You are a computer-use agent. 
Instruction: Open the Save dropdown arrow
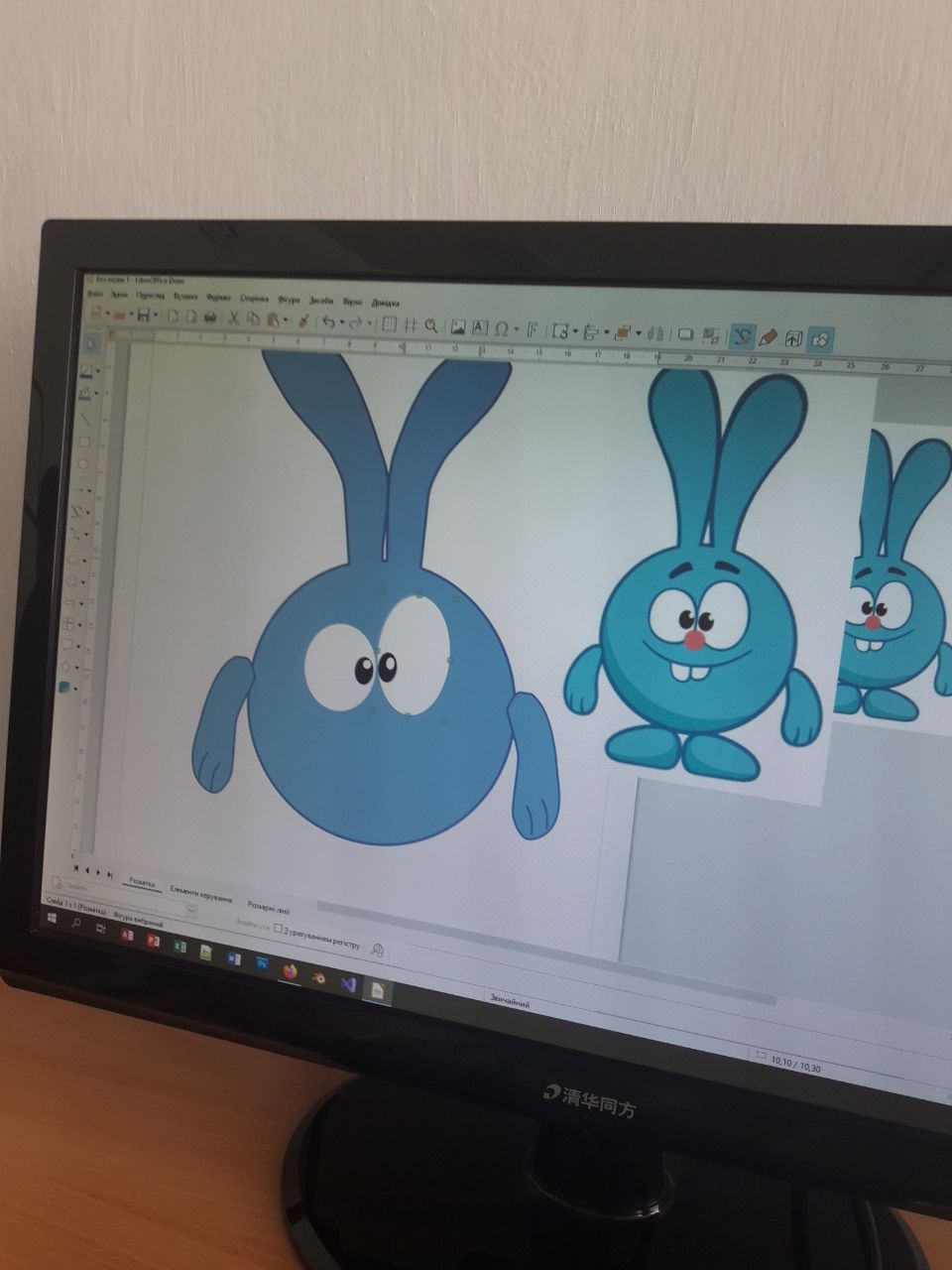click(156, 316)
